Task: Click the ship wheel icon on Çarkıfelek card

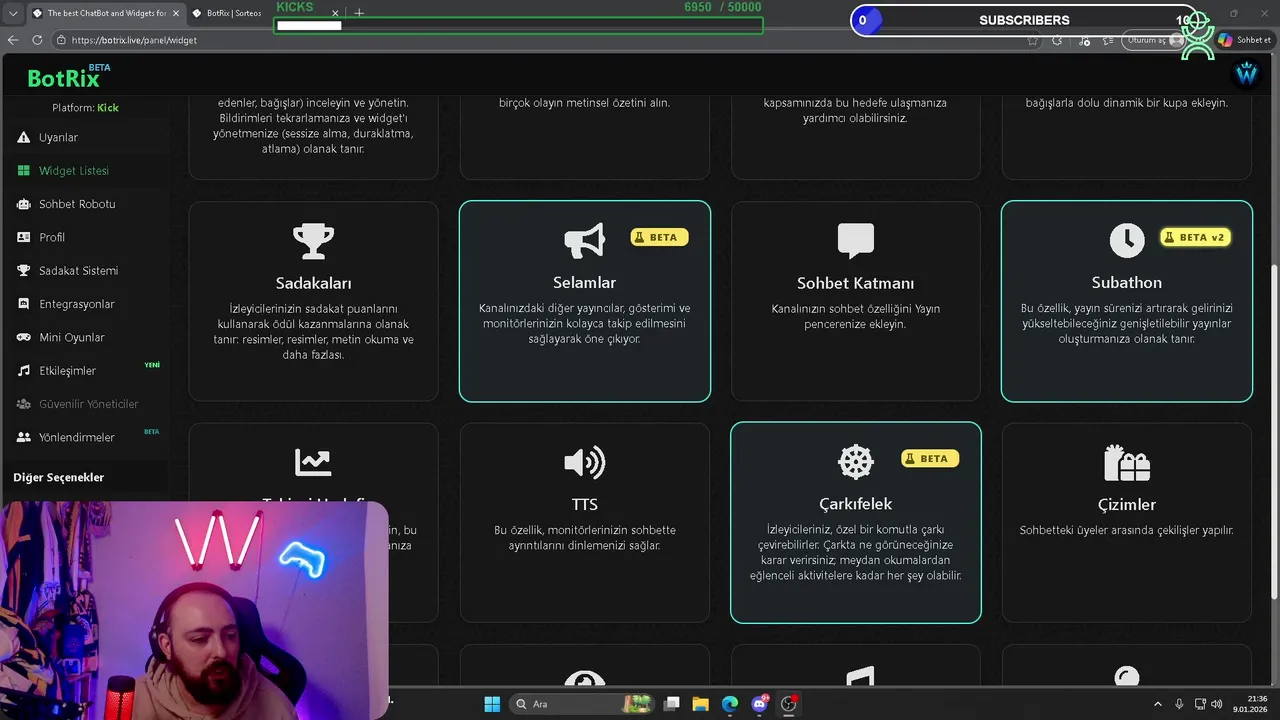Action: click(856, 462)
